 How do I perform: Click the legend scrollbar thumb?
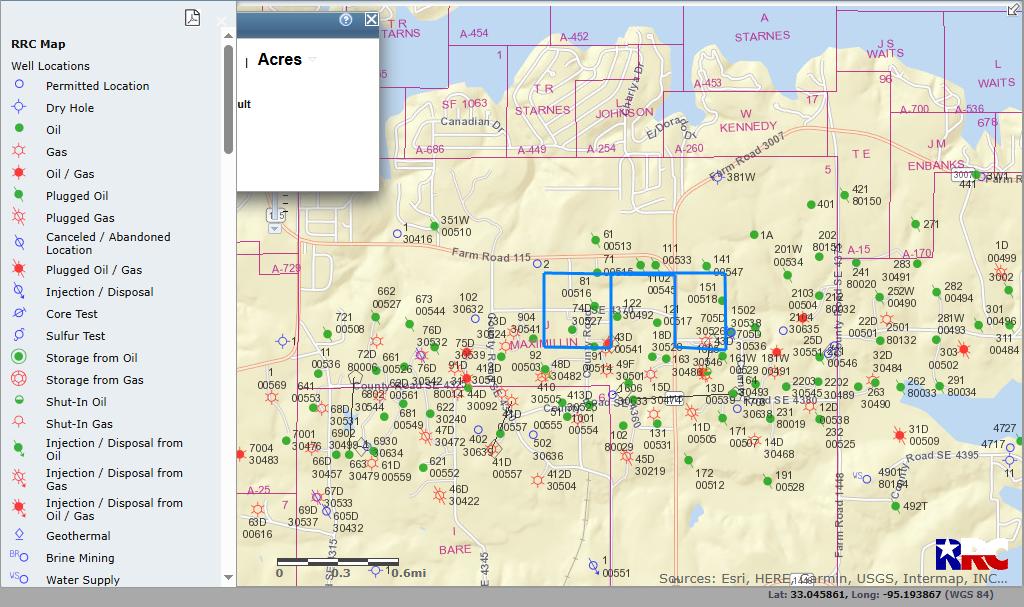(x=228, y=99)
